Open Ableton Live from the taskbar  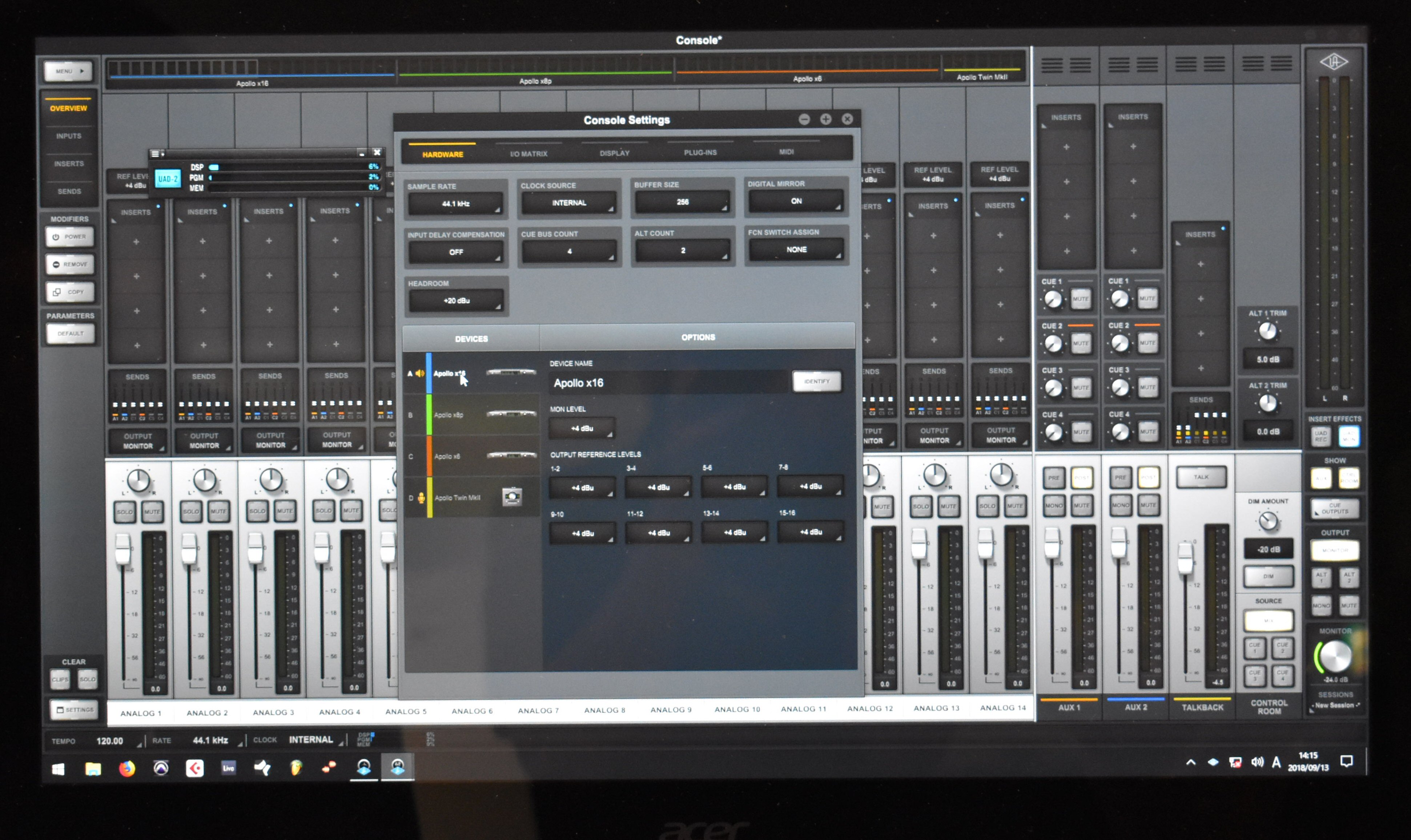pos(228,768)
